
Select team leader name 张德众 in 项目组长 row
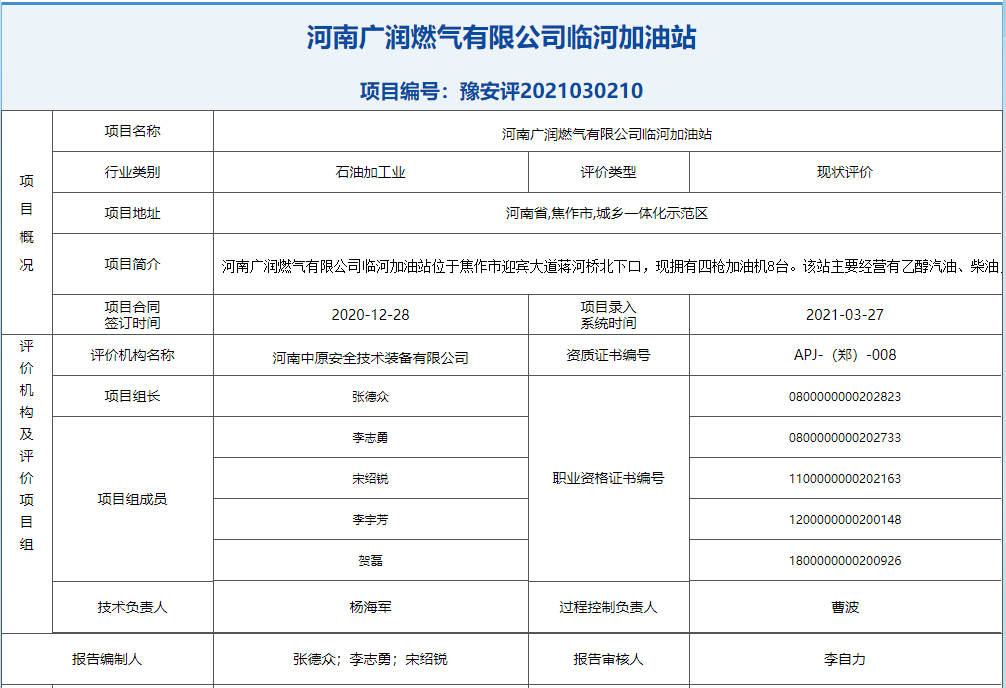coord(371,397)
